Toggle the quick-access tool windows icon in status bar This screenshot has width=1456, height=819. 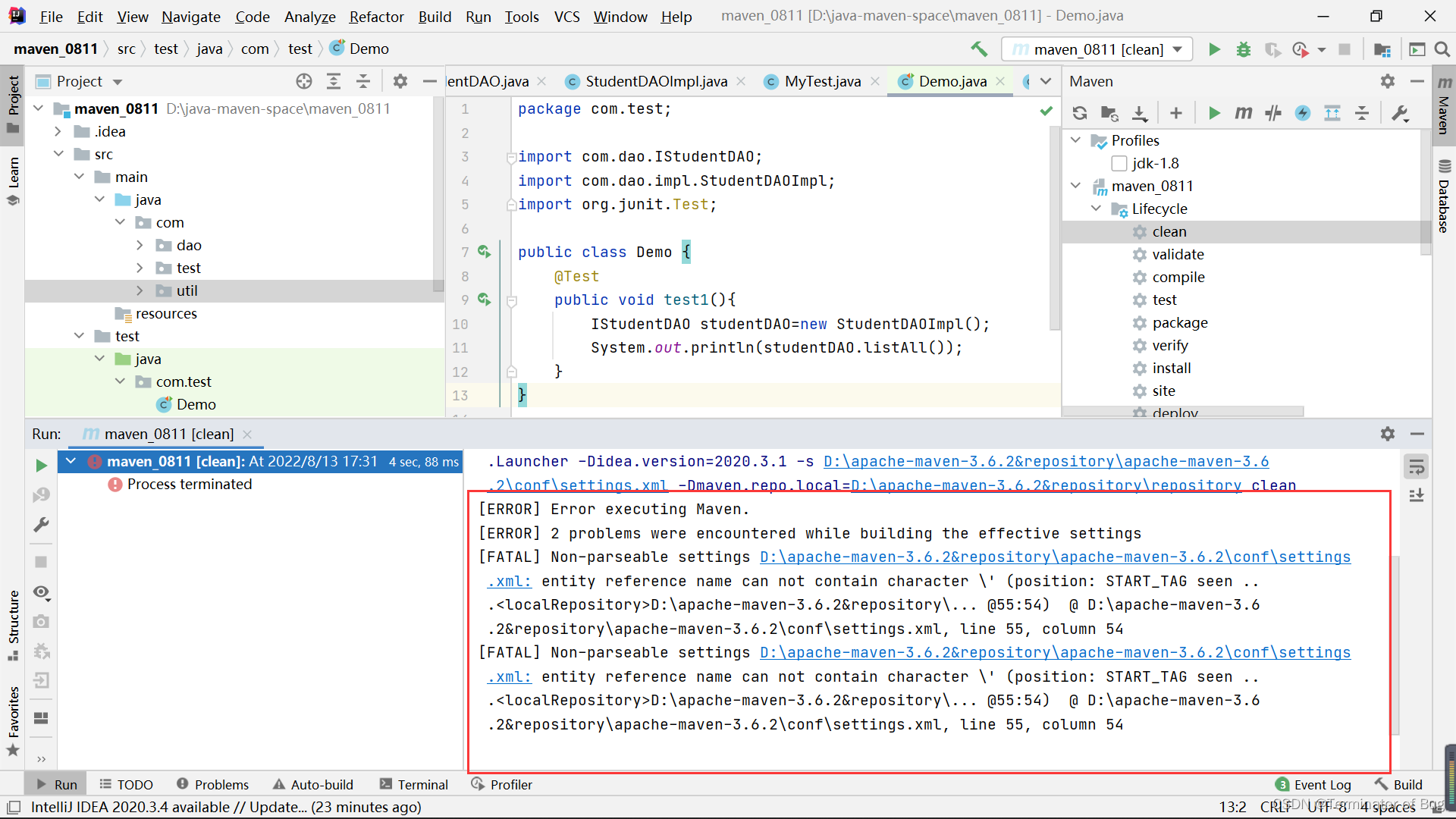point(14,807)
